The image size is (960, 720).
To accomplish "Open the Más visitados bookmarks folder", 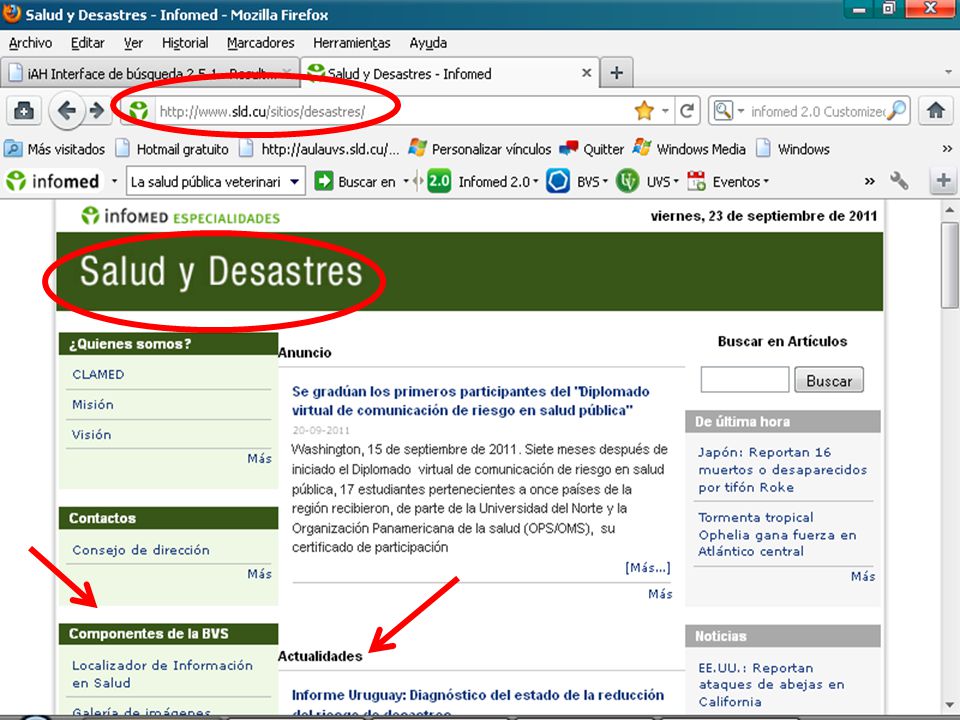I will click(x=54, y=149).
